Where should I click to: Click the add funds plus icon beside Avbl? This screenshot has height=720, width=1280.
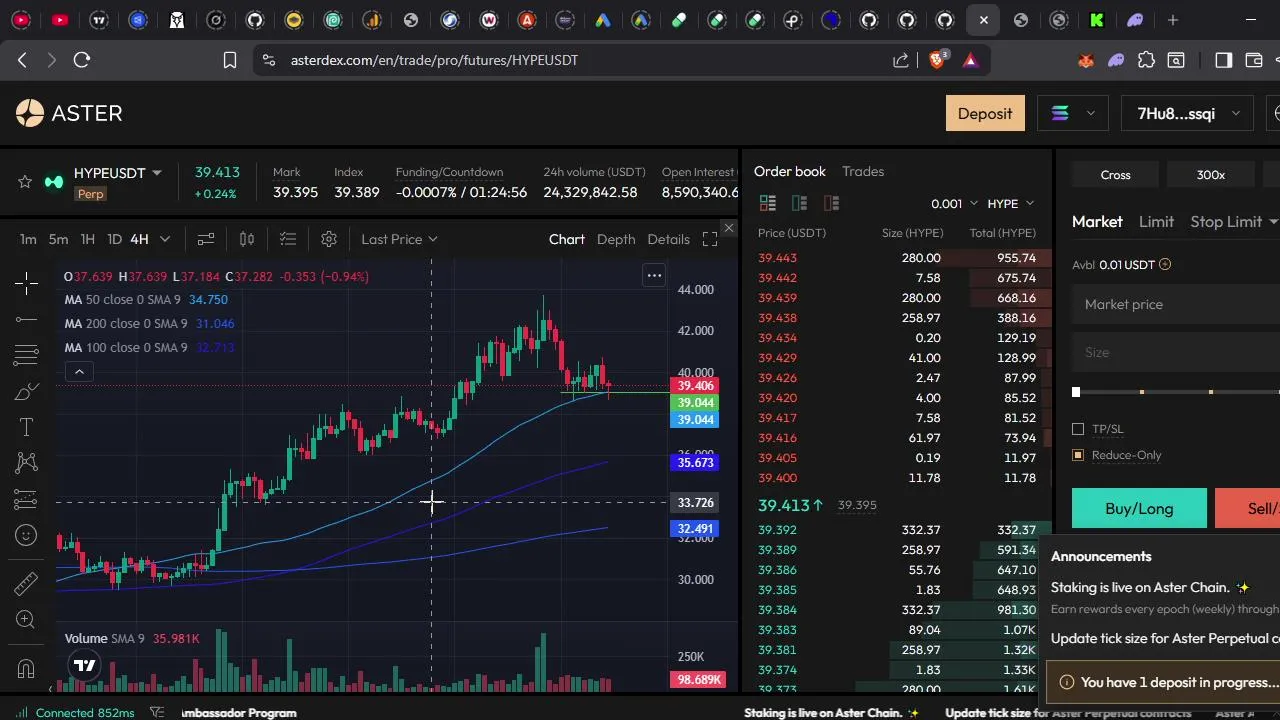tap(1165, 265)
